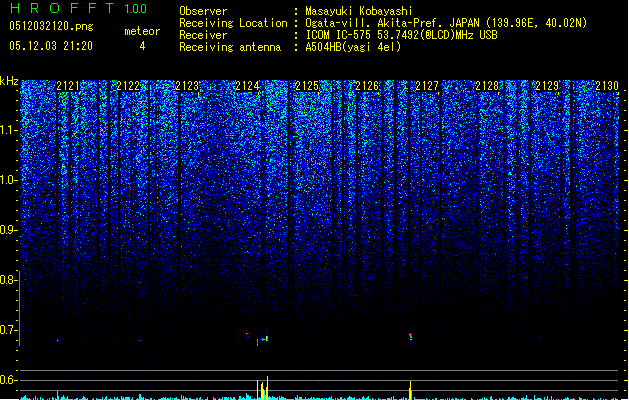Click the meteor label
This screenshot has width=629, height=400.
point(142,31)
